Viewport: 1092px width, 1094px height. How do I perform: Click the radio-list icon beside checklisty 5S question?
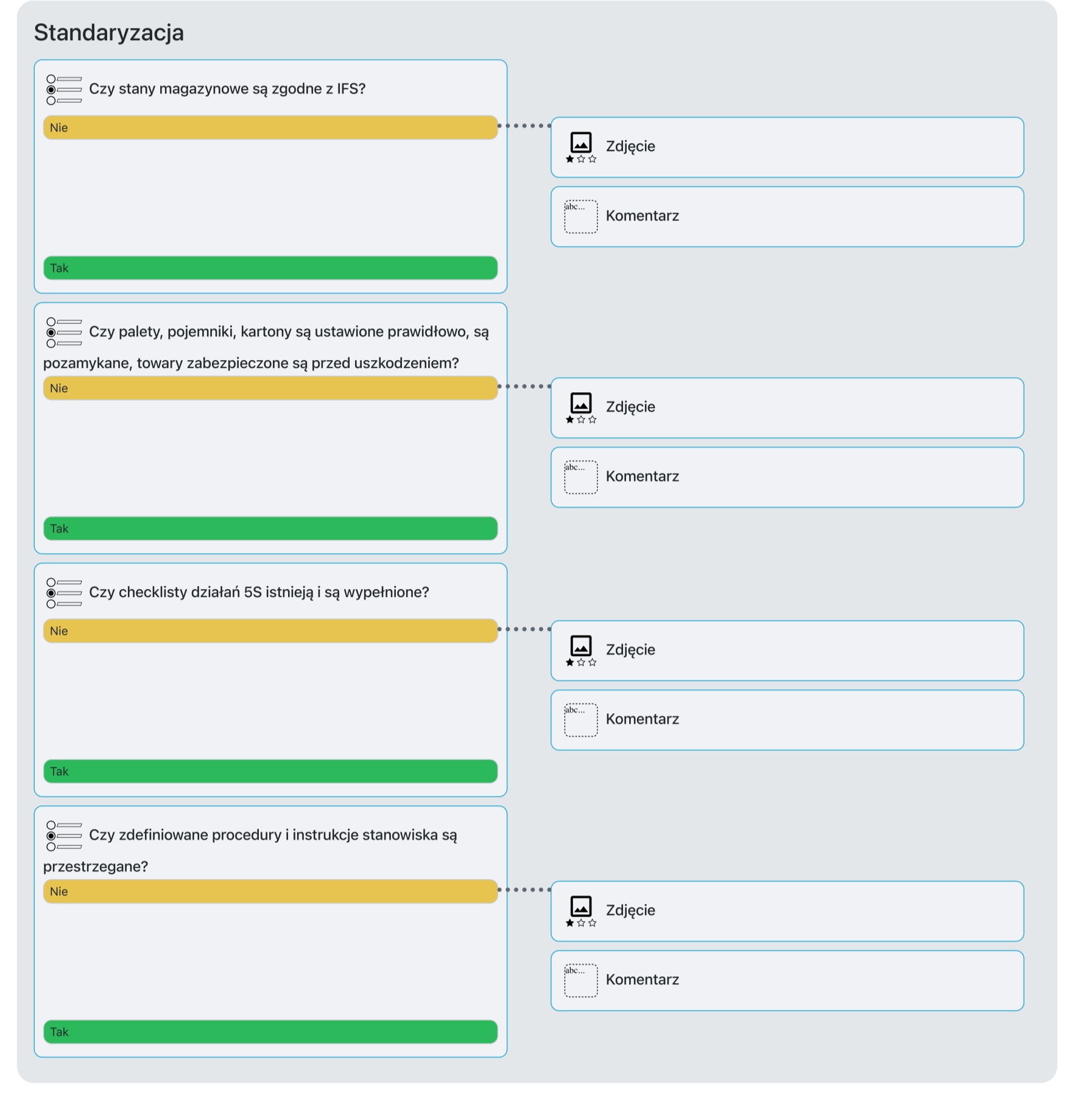tap(64, 593)
